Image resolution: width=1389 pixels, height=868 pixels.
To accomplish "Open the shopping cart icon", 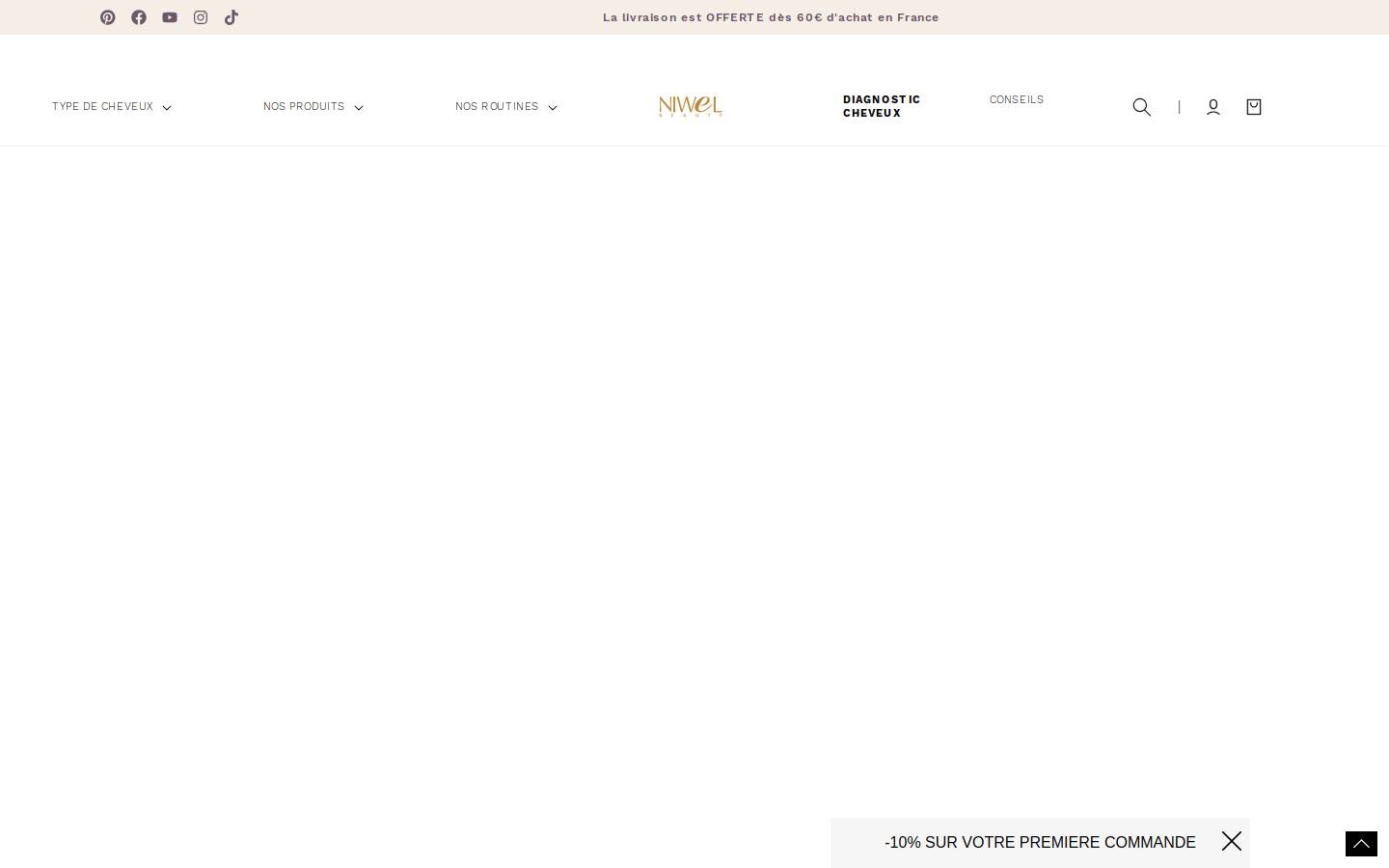I will coord(1254,107).
